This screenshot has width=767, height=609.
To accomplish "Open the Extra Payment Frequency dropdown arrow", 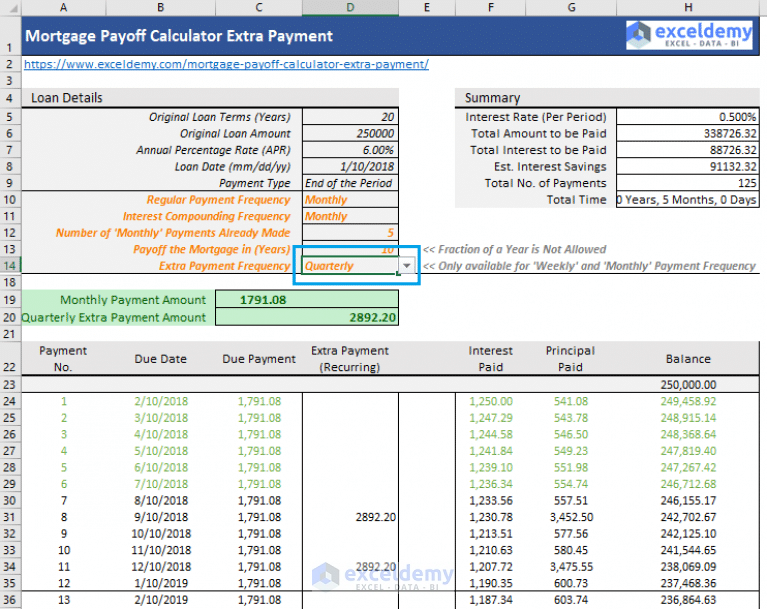I will [406, 266].
